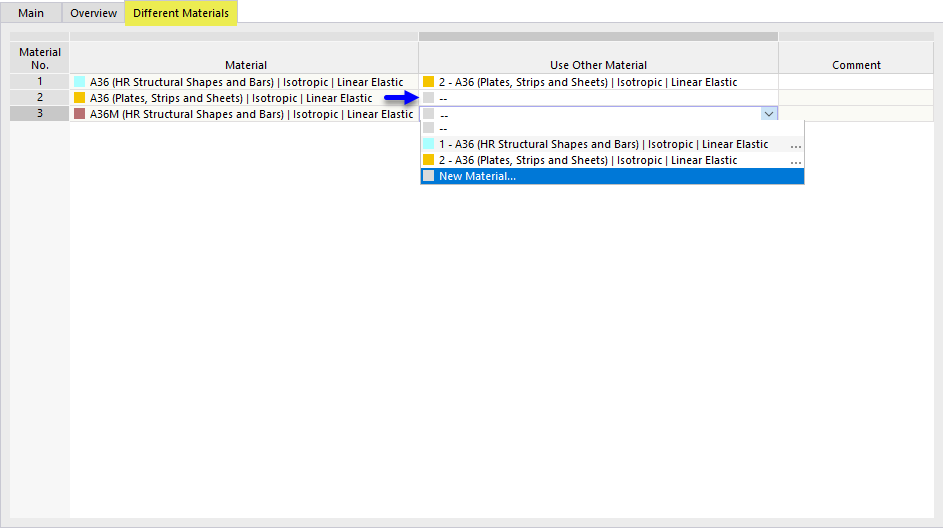The image size is (943, 528).
Task: Click 'A36M (HR Structural Shapes and Bars)' material cell
Action: pos(244,114)
